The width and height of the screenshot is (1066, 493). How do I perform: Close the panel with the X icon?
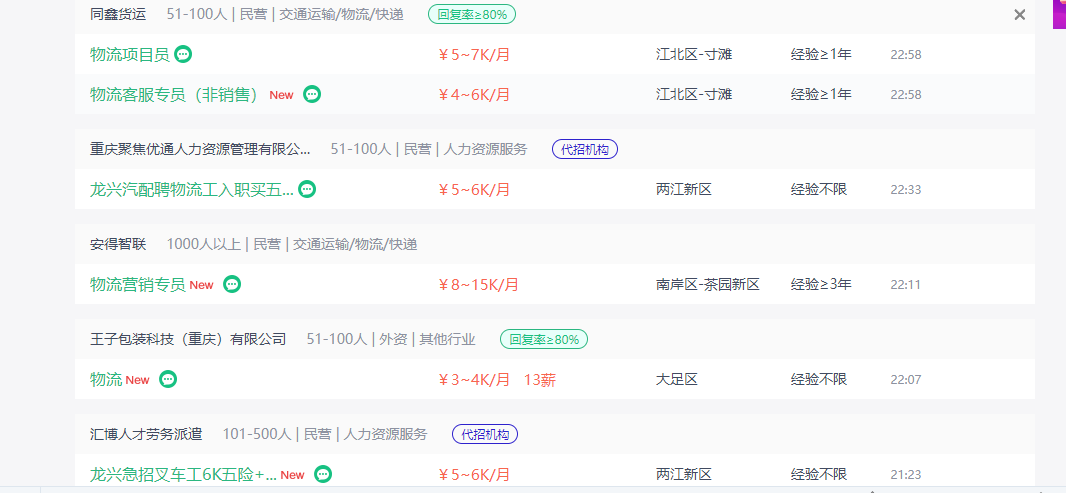pyautogui.click(x=1020, y=15)
